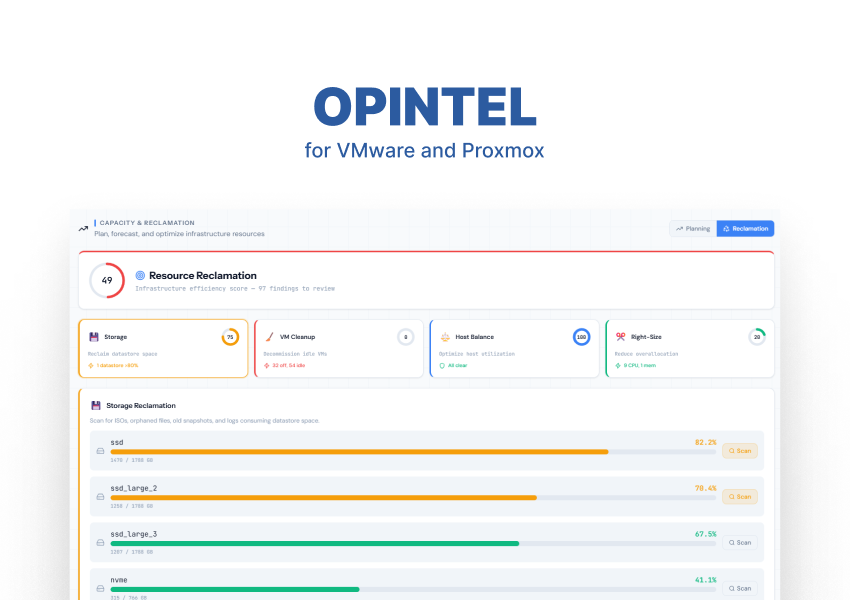This screenshot has width=850, height=600.
Task: Click the Storage Reclamation floppy disk icon
Action: tap(96, 405)
